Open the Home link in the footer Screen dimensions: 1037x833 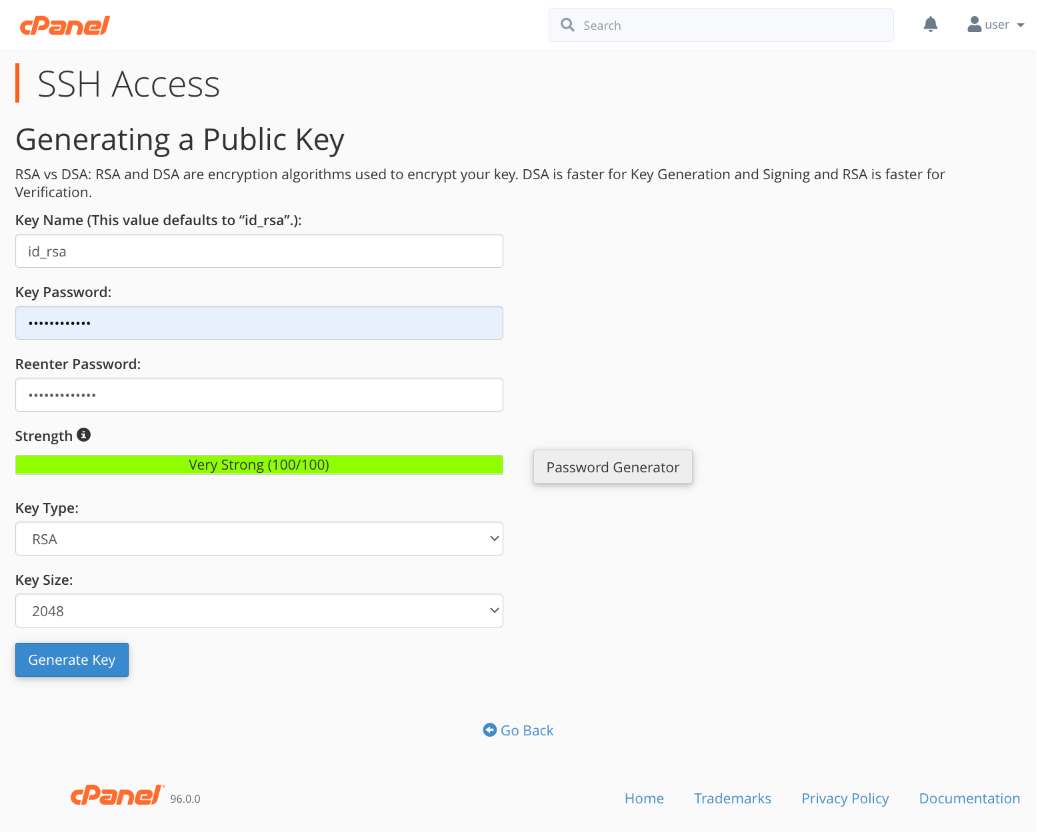644,798
